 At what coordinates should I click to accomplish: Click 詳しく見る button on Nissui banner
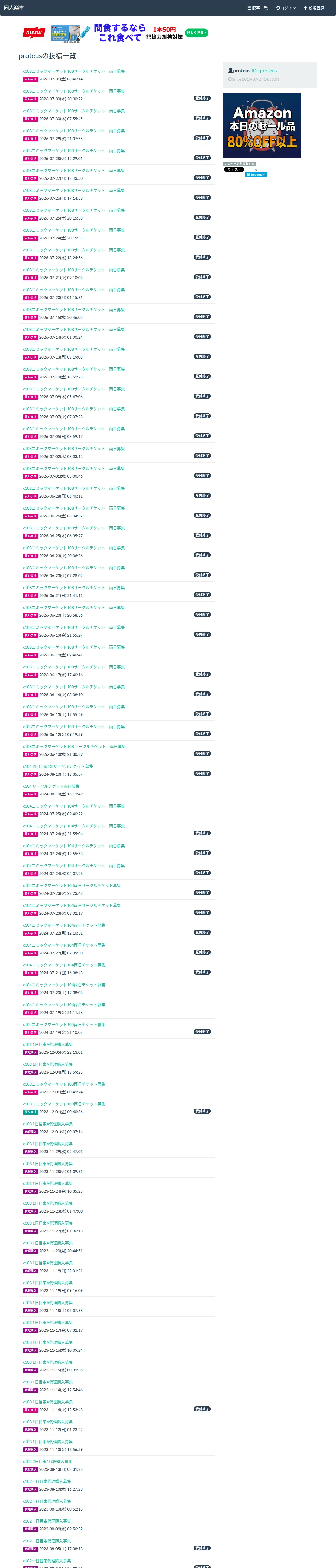click(x=196, y=33)
